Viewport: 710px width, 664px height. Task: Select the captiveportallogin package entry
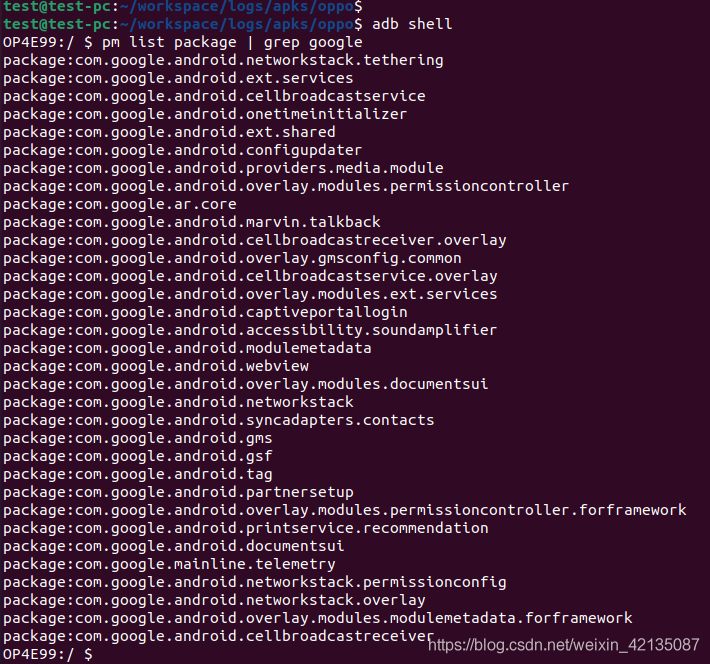point(205,312)
